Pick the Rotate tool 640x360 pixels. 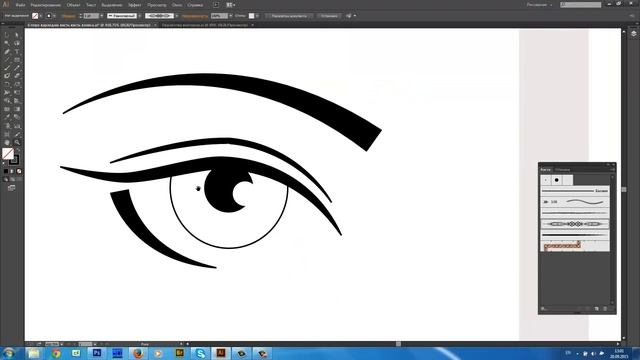[7, 84]
